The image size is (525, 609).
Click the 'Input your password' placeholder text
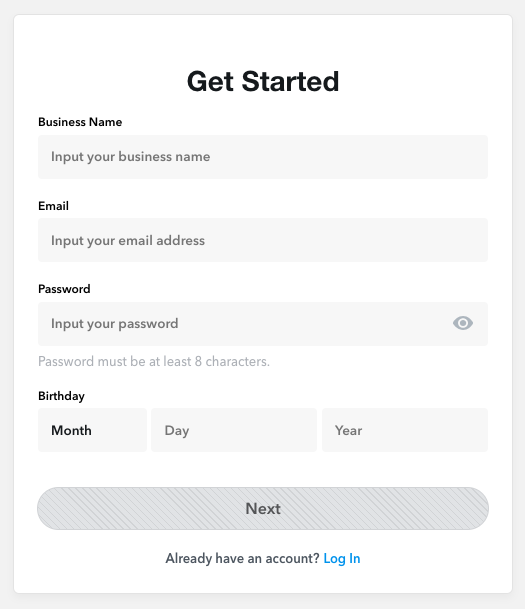pyautogui.click(x=115, y=324)
